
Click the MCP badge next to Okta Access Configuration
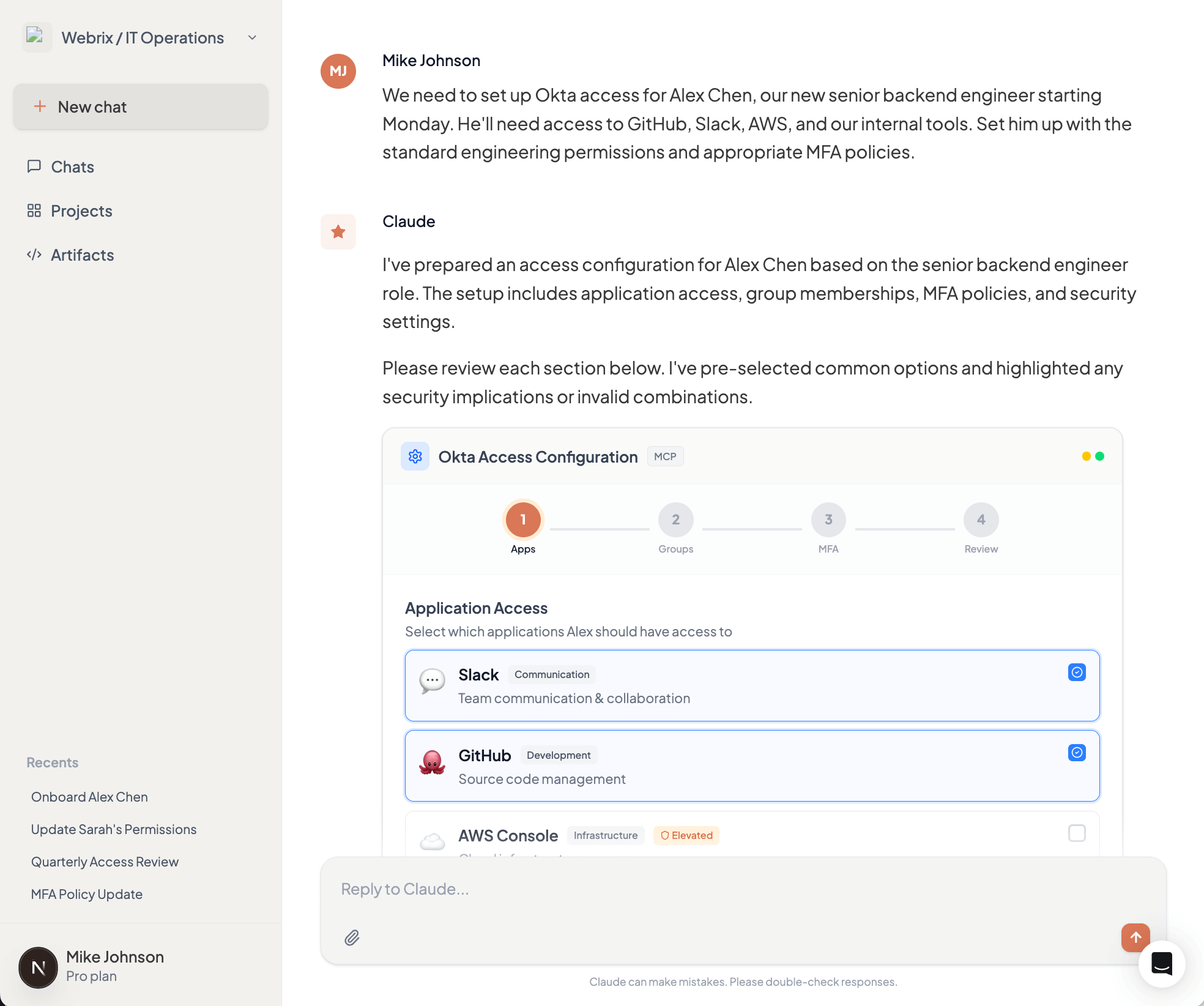pyautogui.click(x=665, y=456)
